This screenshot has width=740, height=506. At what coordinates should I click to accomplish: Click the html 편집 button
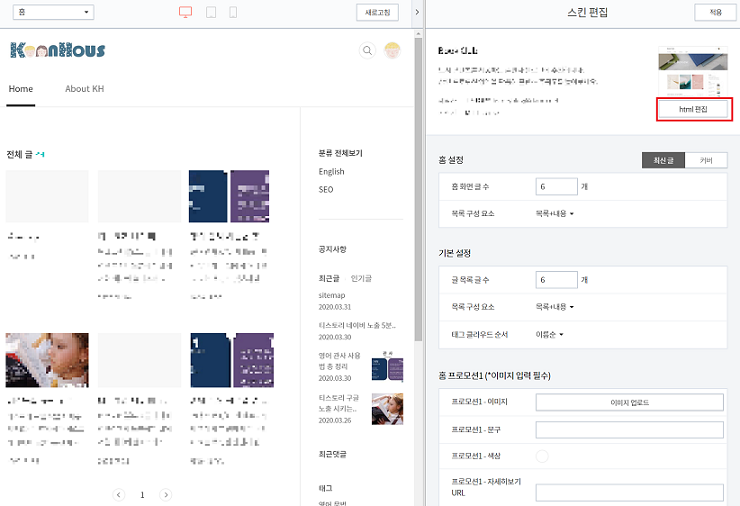[693, 109]
